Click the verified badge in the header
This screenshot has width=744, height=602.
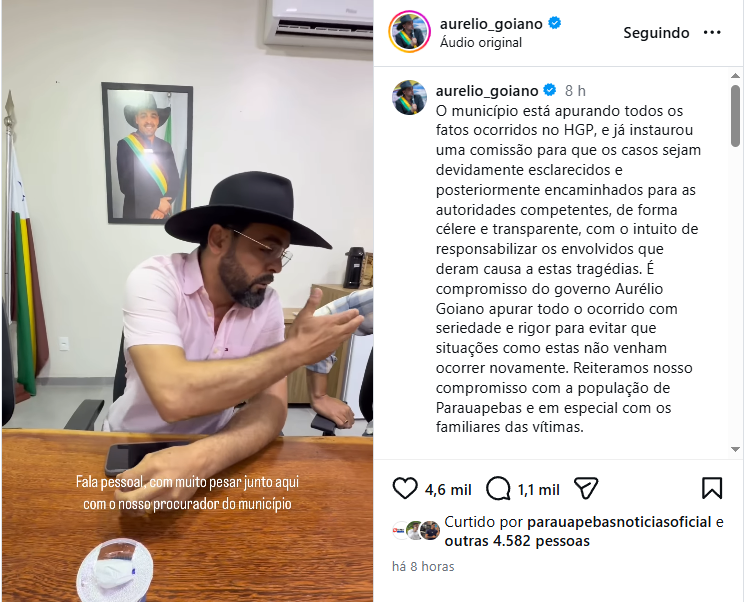click(x=554, y=23)
